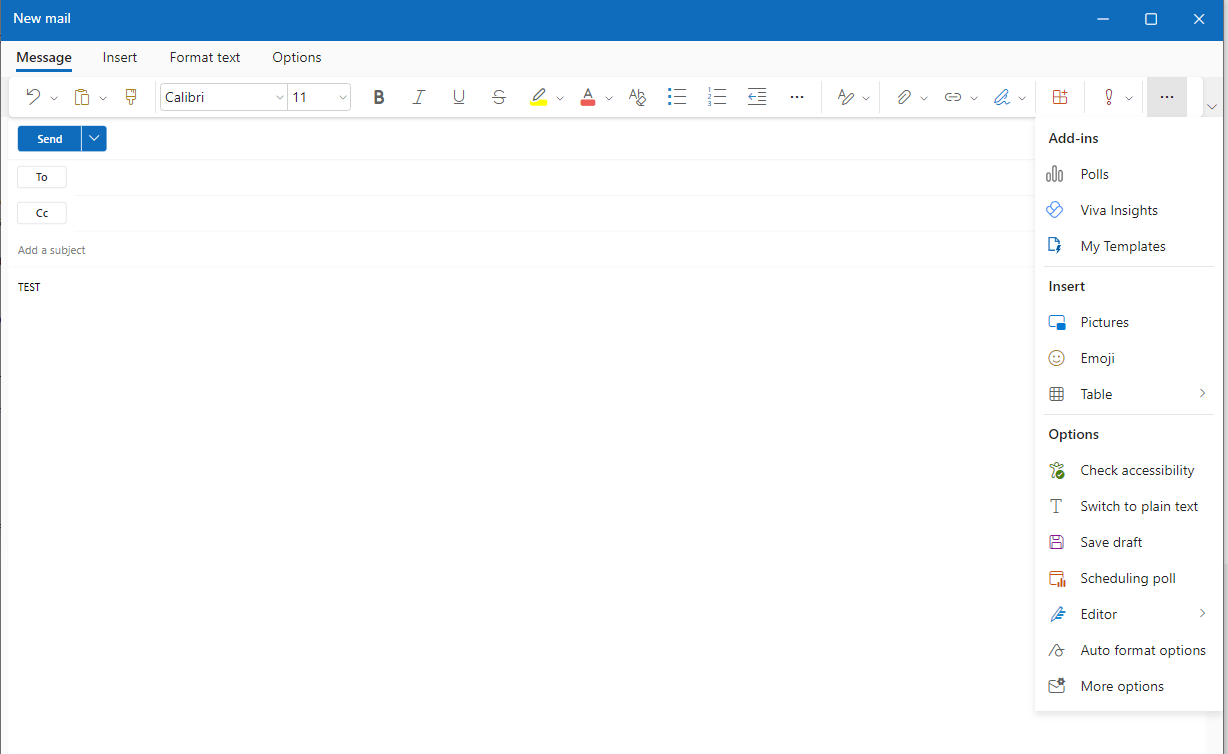Click the yellow text highlight color
The width and height of the screenshot is (1228, 754).
539,97
